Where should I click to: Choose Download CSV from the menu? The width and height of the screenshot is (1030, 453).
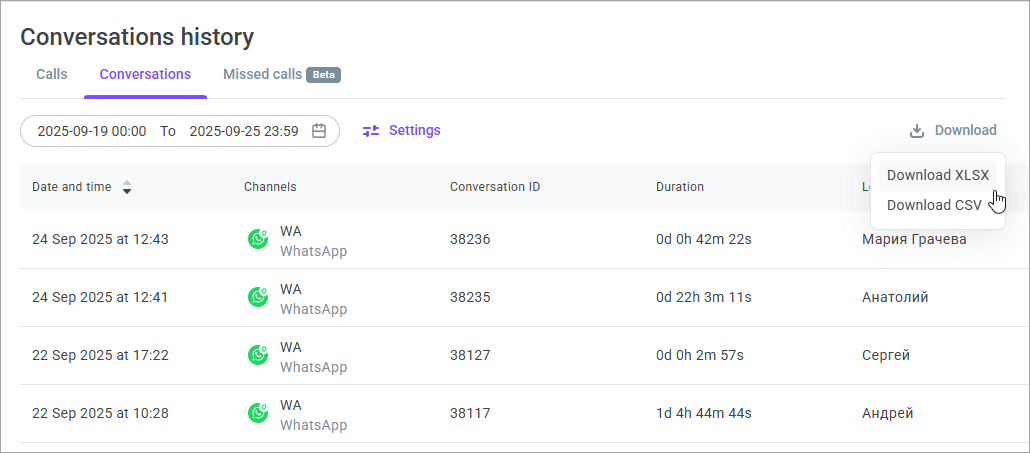coord(933,205)
